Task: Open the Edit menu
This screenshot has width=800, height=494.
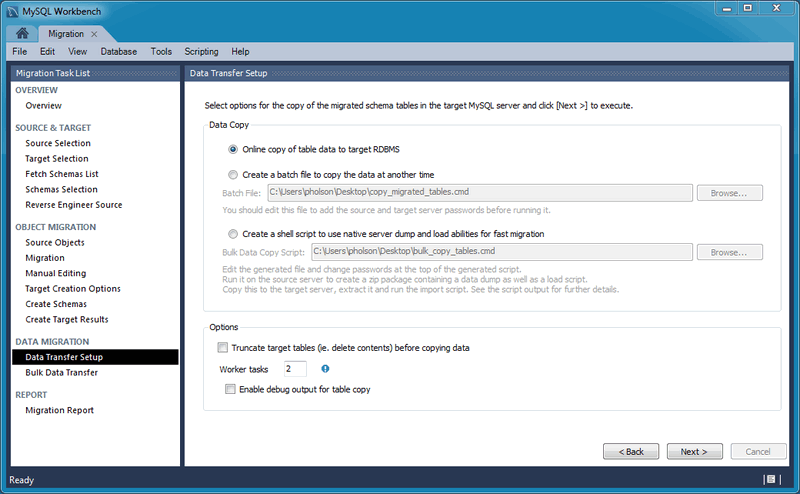Action: pos(47,52)
